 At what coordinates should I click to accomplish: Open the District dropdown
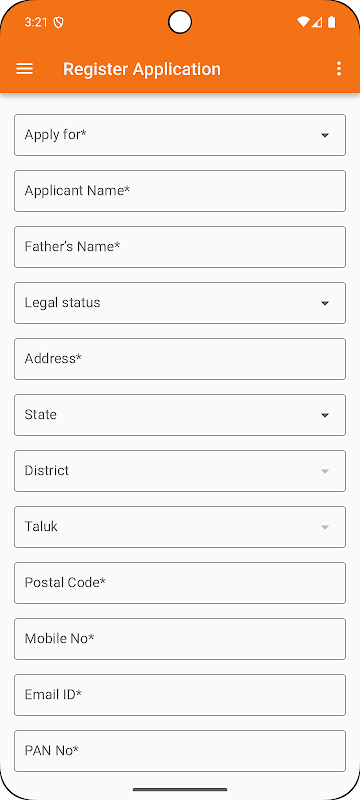pos(180,471)
